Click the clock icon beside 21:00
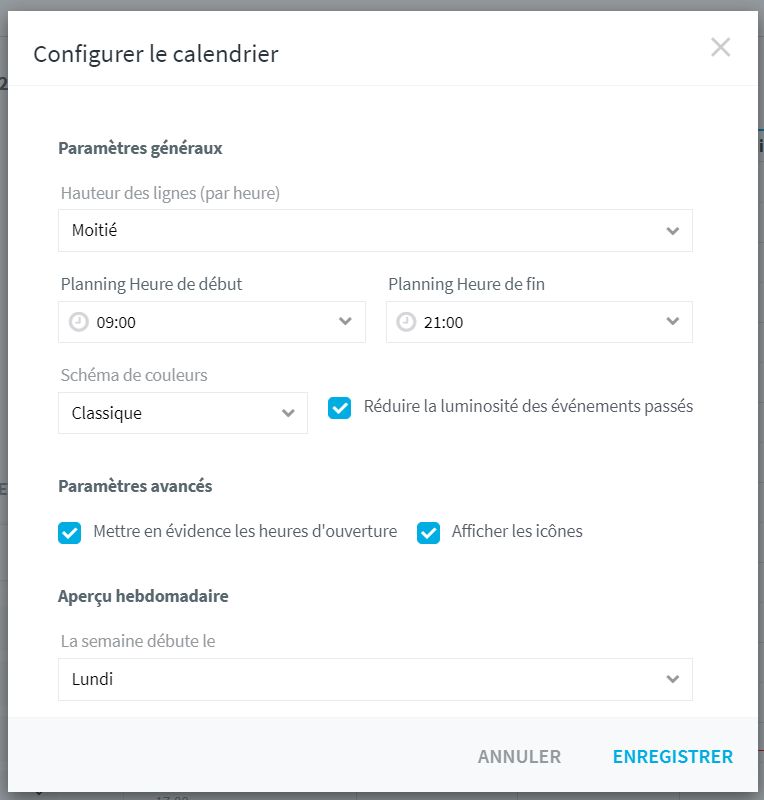This screenshot has width=764, height=800. [x=406, y=322]
